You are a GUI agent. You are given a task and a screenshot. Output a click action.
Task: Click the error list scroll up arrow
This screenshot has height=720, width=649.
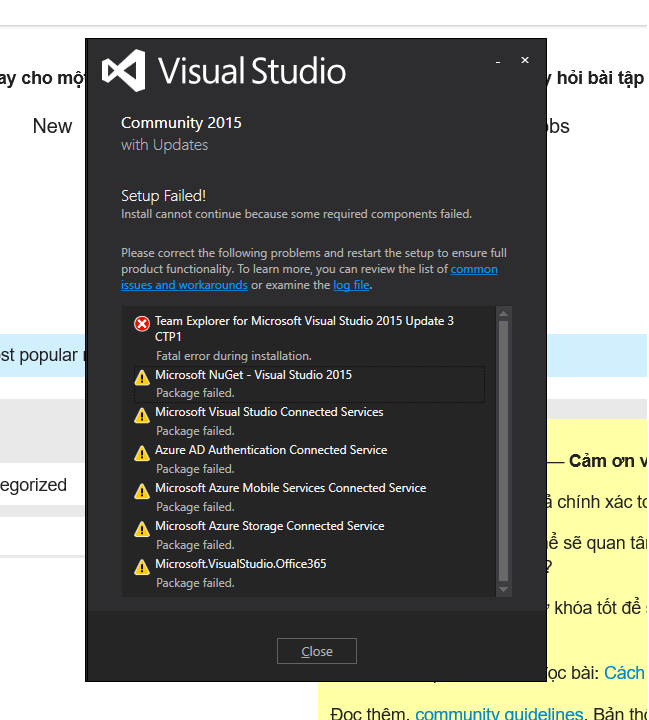(503, 314)
